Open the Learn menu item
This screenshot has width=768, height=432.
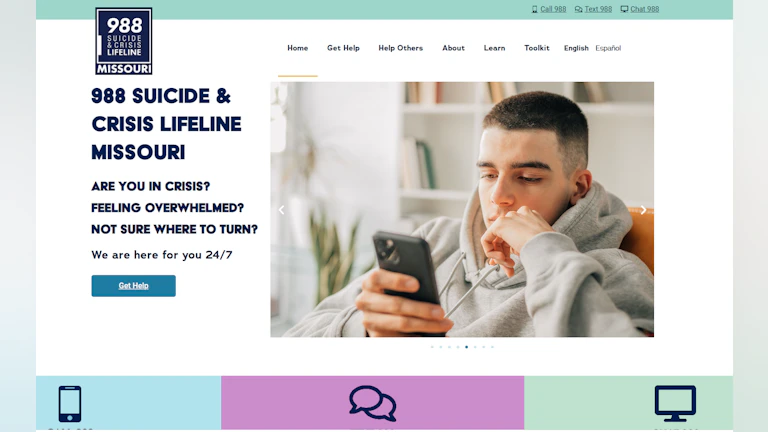coord(494,48)
